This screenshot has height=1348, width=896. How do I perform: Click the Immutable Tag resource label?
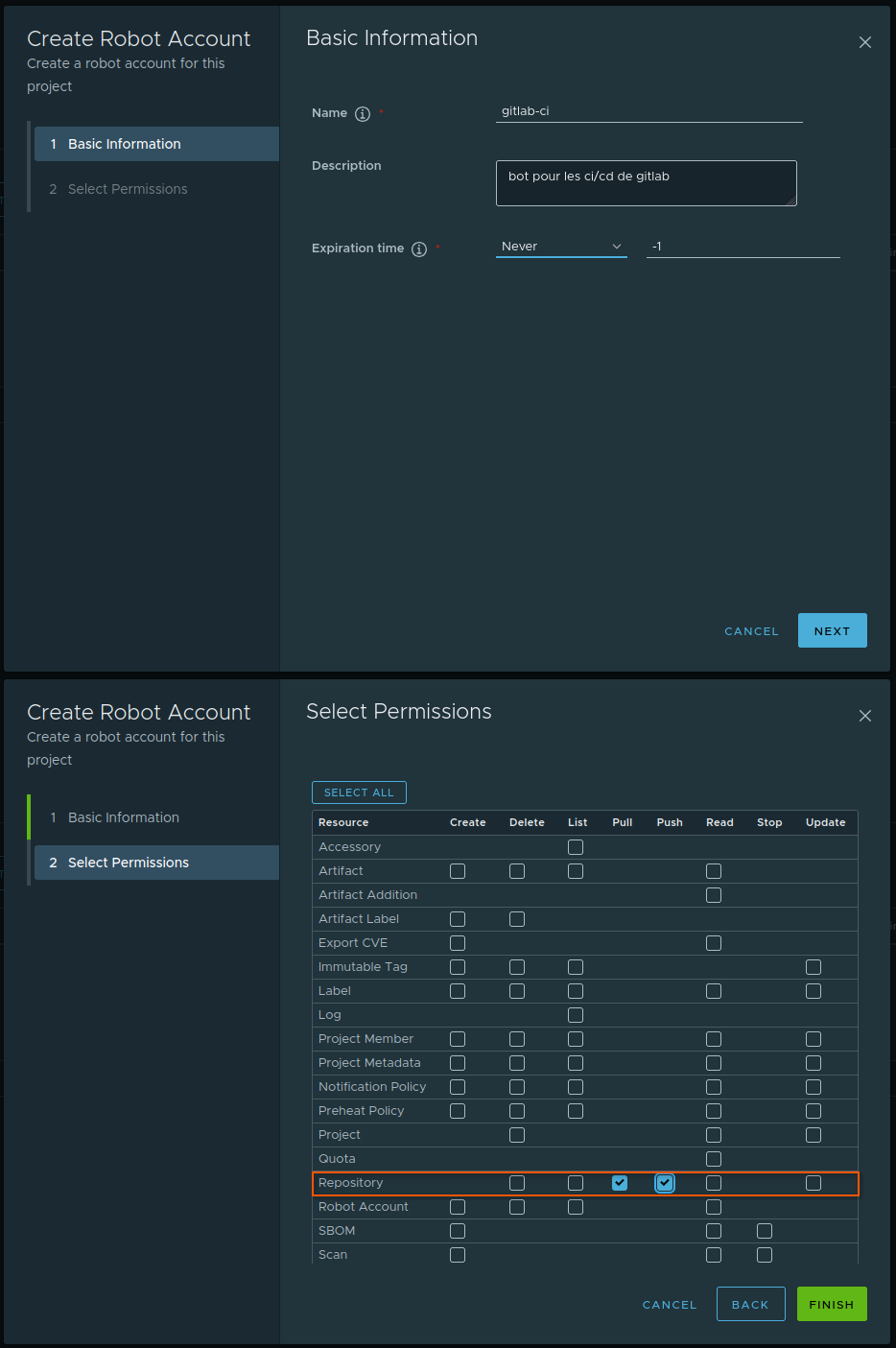pos(363,967)
